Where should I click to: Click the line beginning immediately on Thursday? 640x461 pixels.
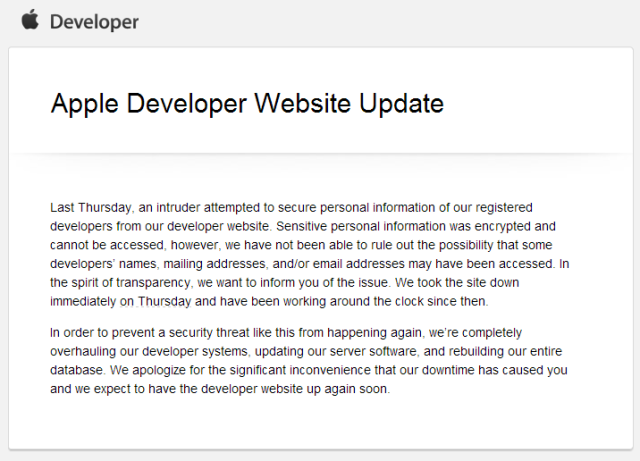pos(269,301)
